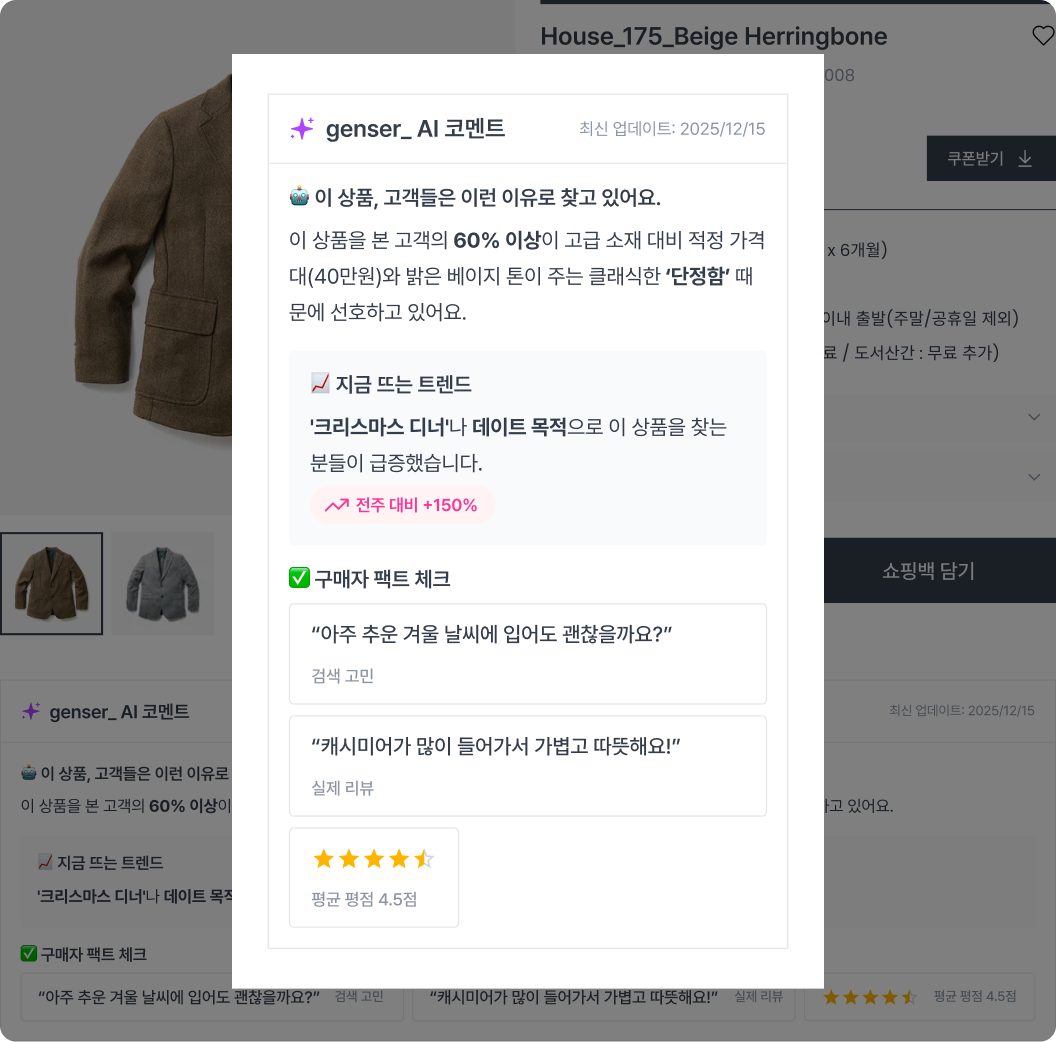Expand the second option dropdown chevron

pos(1034,477)
